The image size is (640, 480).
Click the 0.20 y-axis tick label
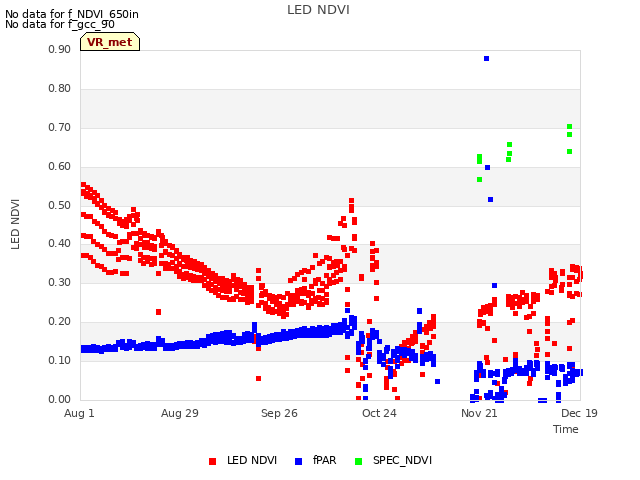[x=60, y=322]
